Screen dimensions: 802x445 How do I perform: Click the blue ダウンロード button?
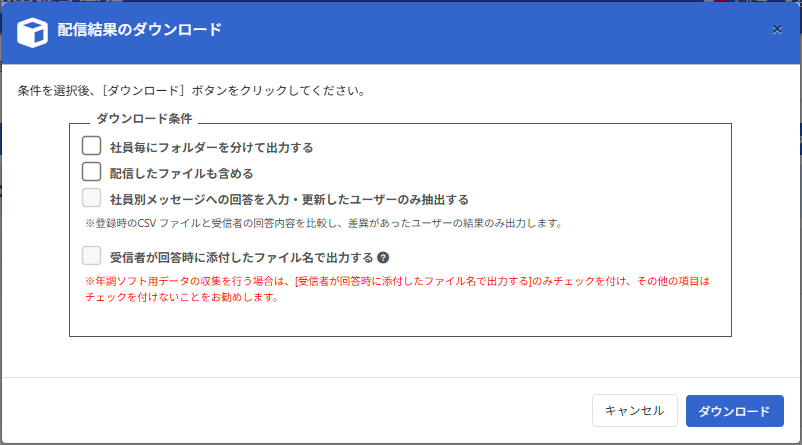click(x=734, y=411)
